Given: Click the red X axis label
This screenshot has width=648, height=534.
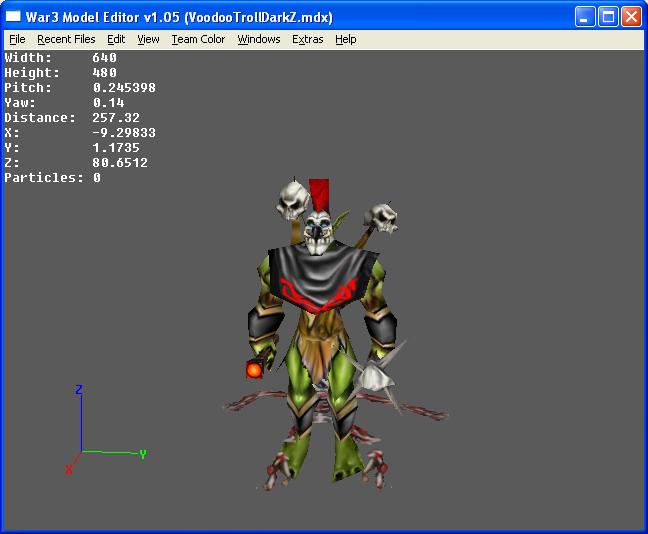Looking at the screenshot, I should click(69, 469).
